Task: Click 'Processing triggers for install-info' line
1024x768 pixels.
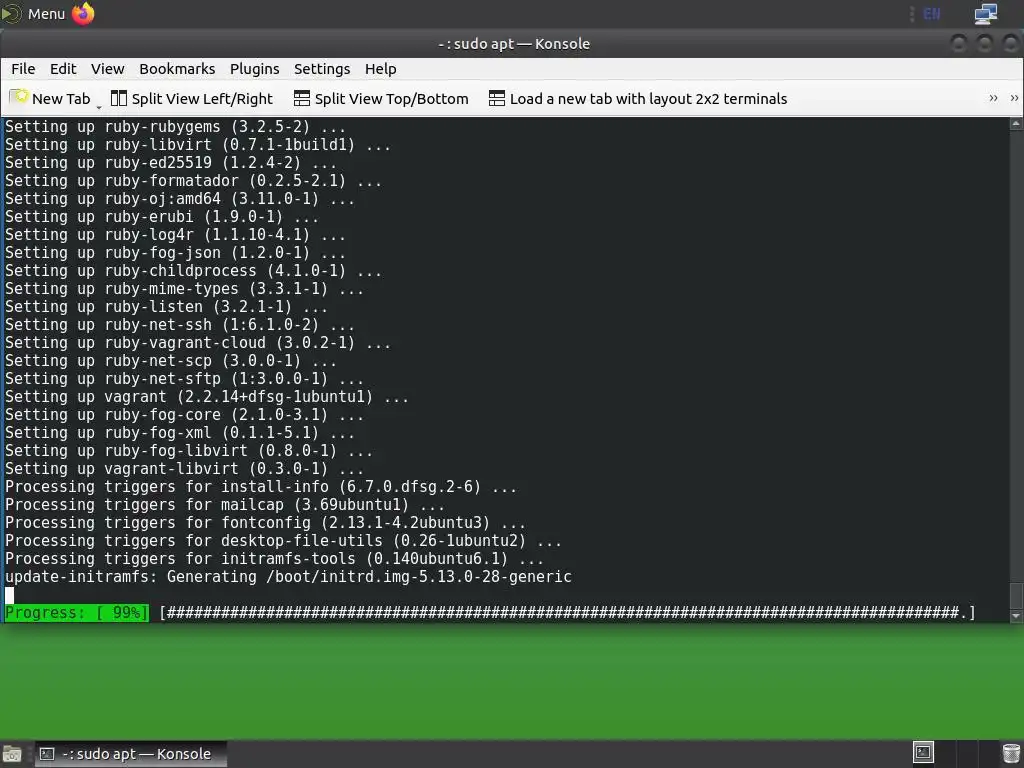Action: click(x=261, y=487)
